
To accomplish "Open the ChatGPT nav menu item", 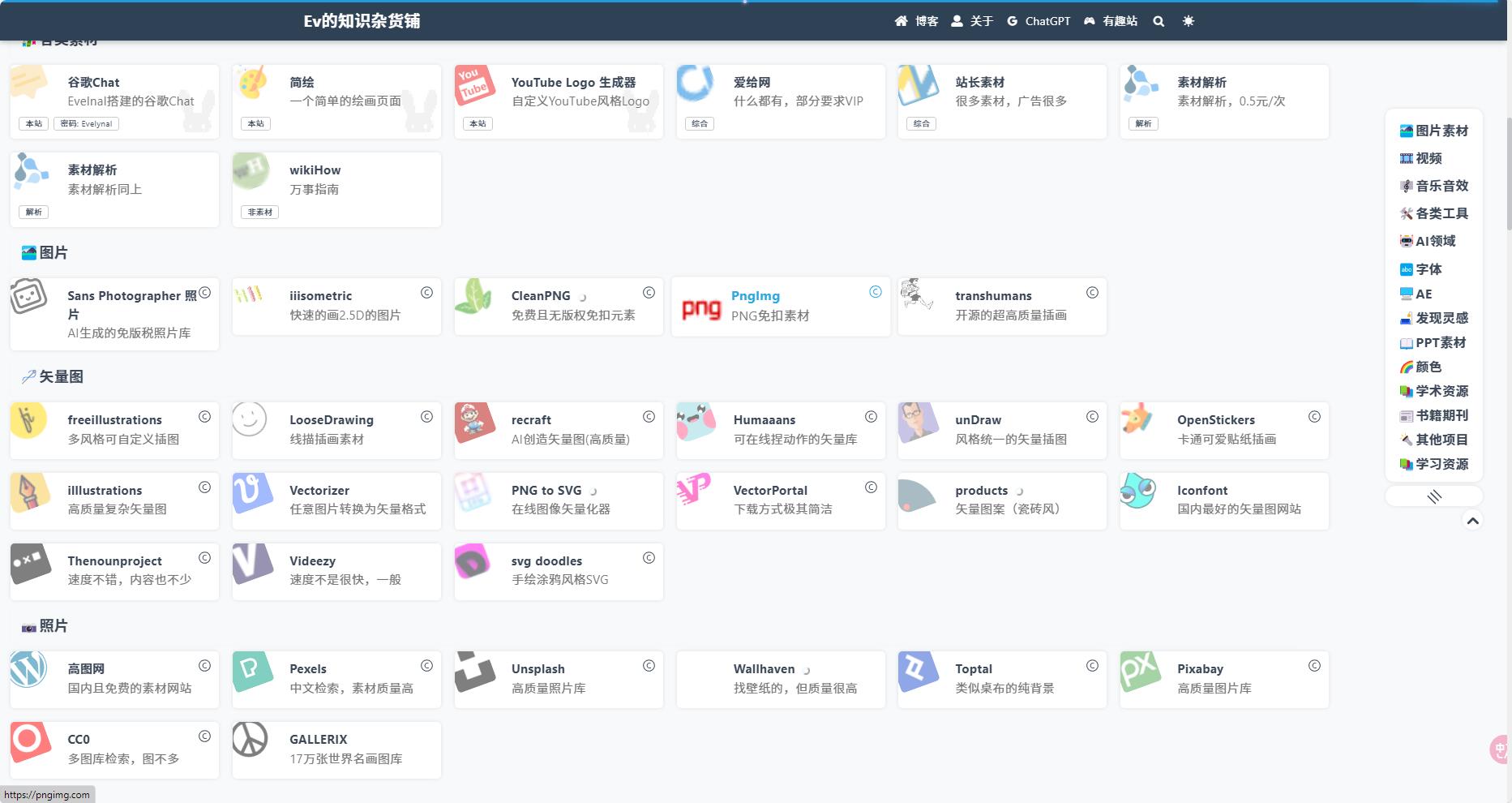I will [x=1039, y=22].
